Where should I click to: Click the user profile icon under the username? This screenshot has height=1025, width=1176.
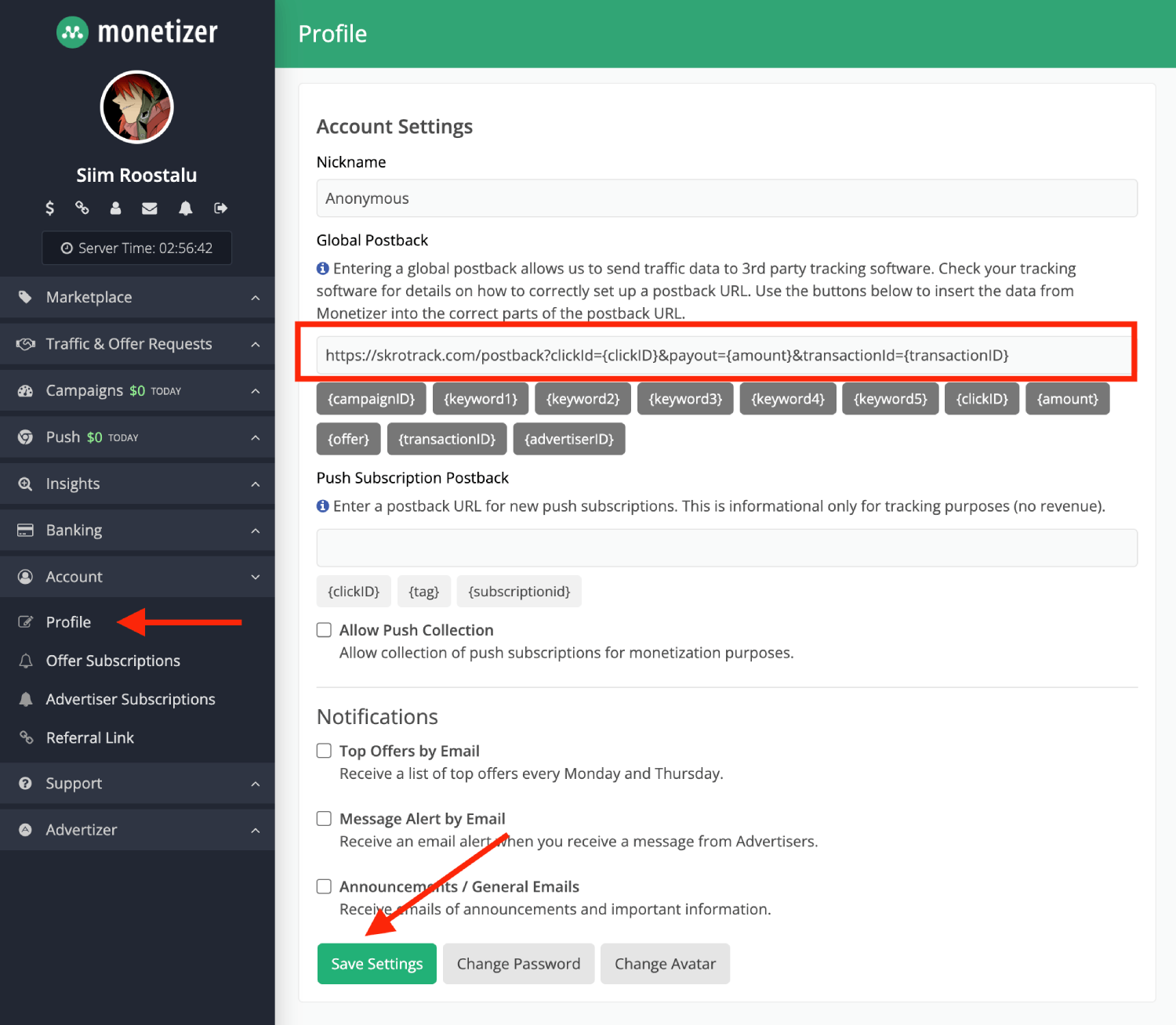coord(116,208)
